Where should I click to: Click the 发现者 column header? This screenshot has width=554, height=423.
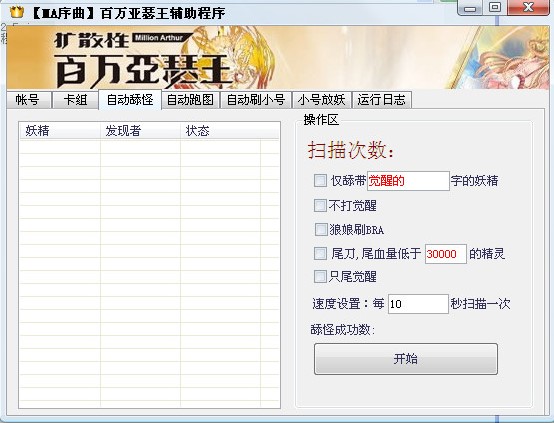tap(140, 131)
